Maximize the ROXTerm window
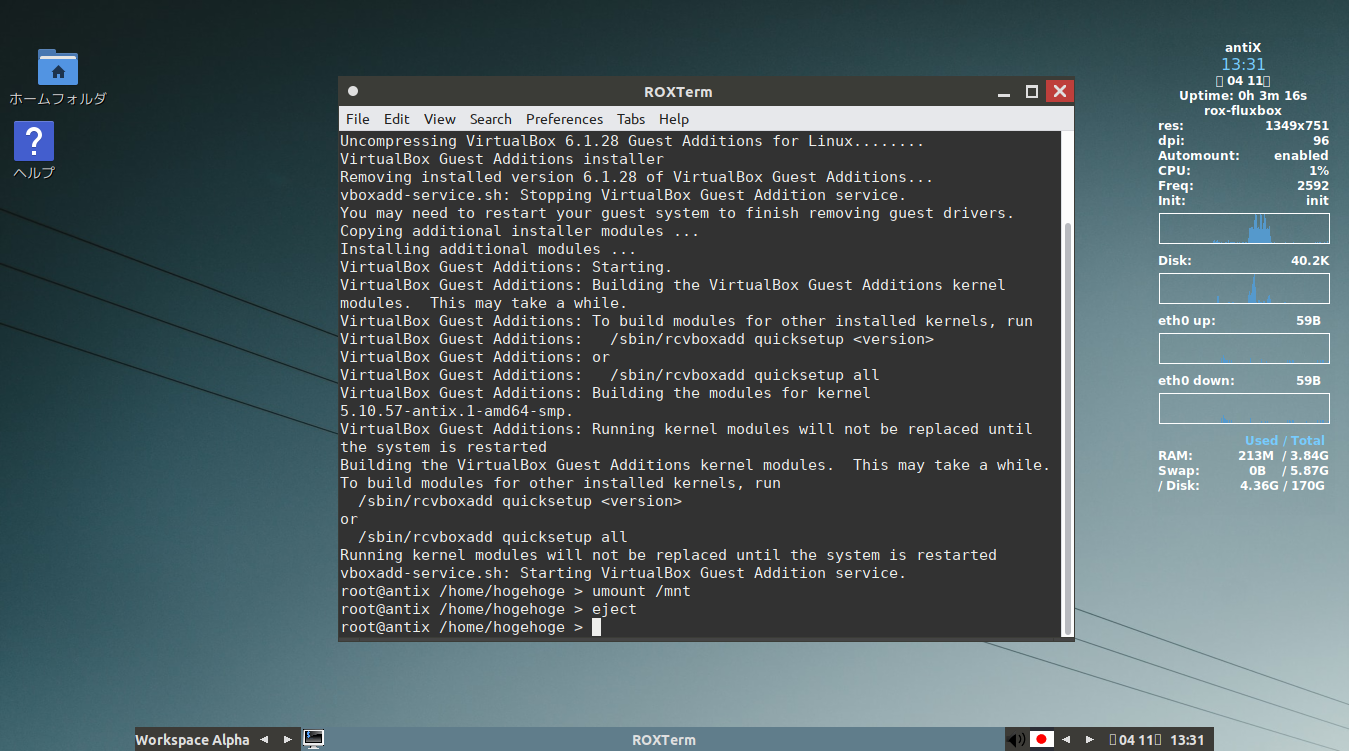The height and width of the screenshot is (751, 1349). 1032,92
